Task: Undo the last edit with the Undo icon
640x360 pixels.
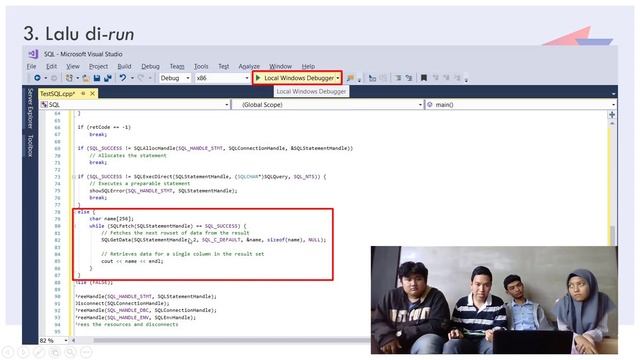Action: 123,78
